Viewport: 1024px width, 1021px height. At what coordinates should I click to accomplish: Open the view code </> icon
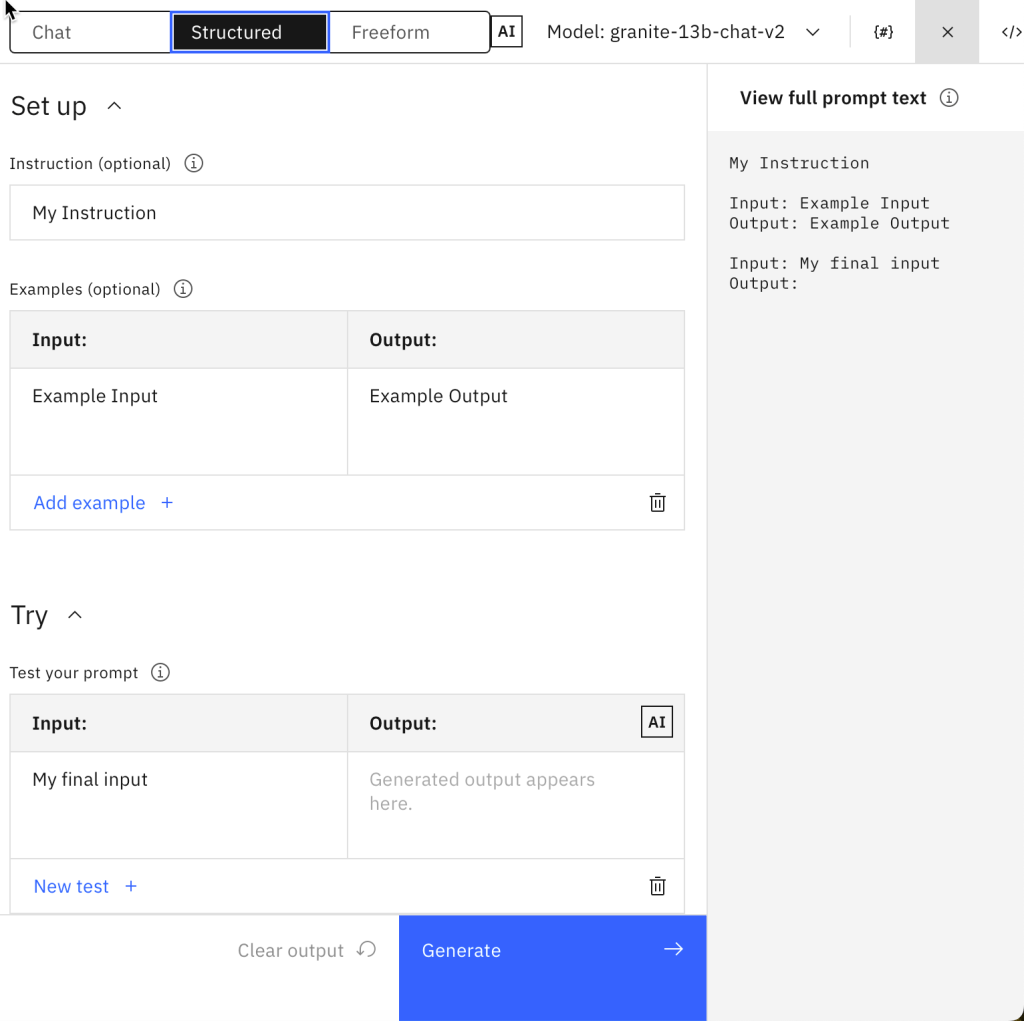[x=1010, y=32]
